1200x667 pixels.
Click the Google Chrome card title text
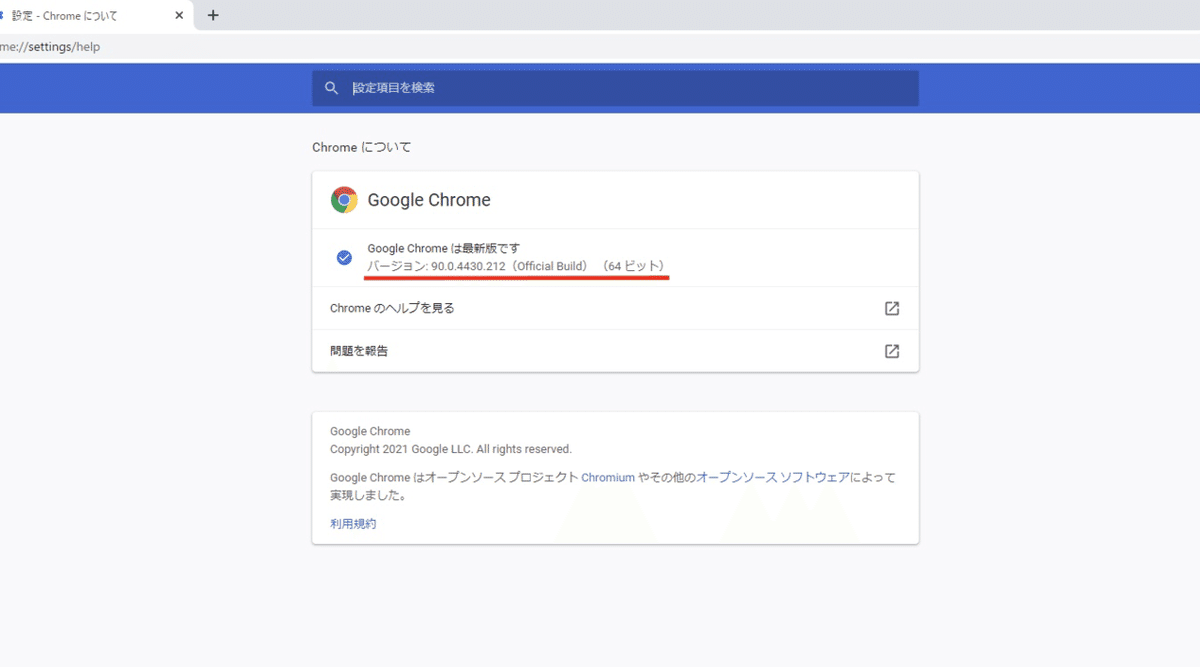pos(429,200)
